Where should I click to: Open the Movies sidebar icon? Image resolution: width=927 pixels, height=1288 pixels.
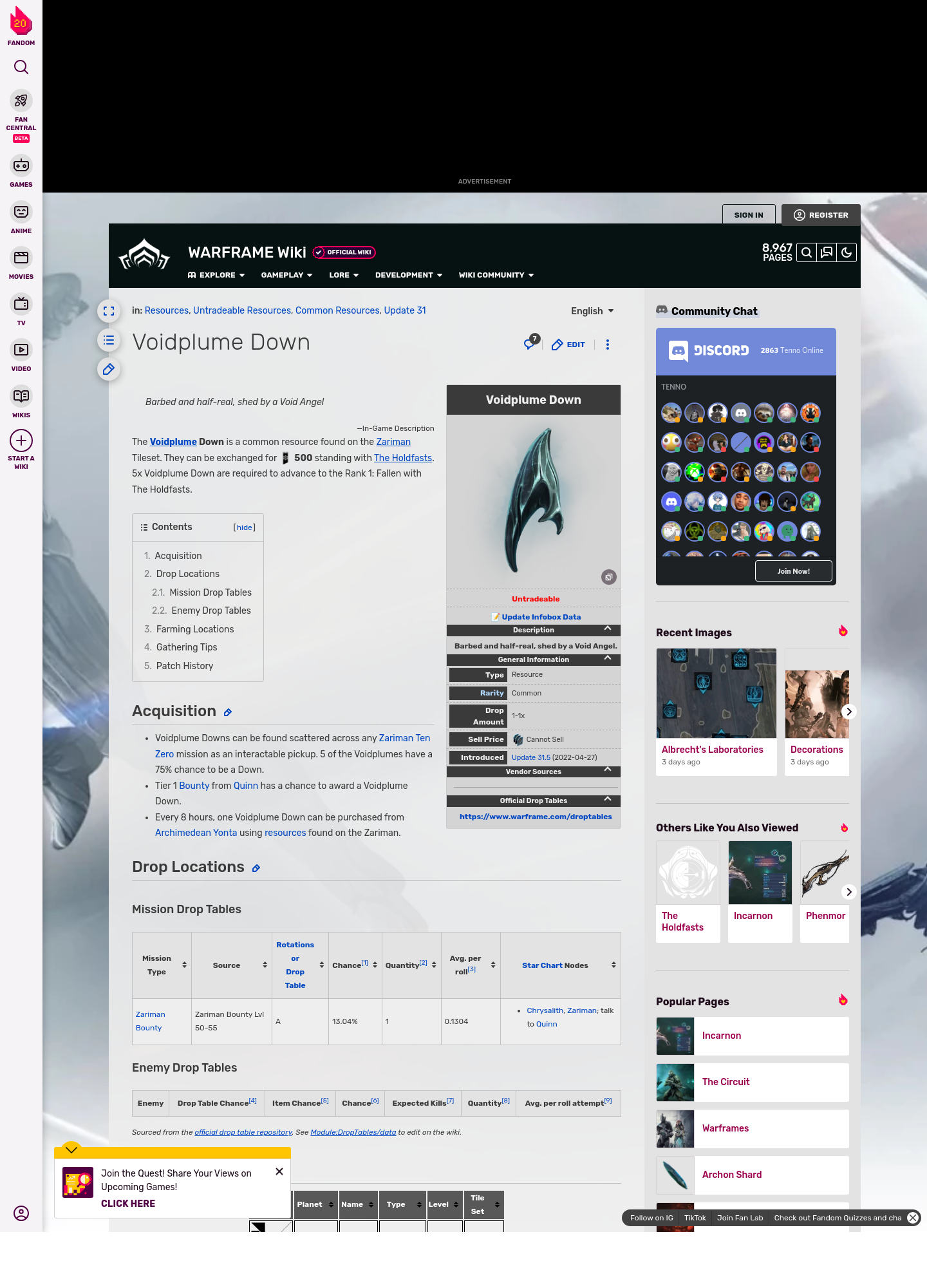[x=21, y=258]
